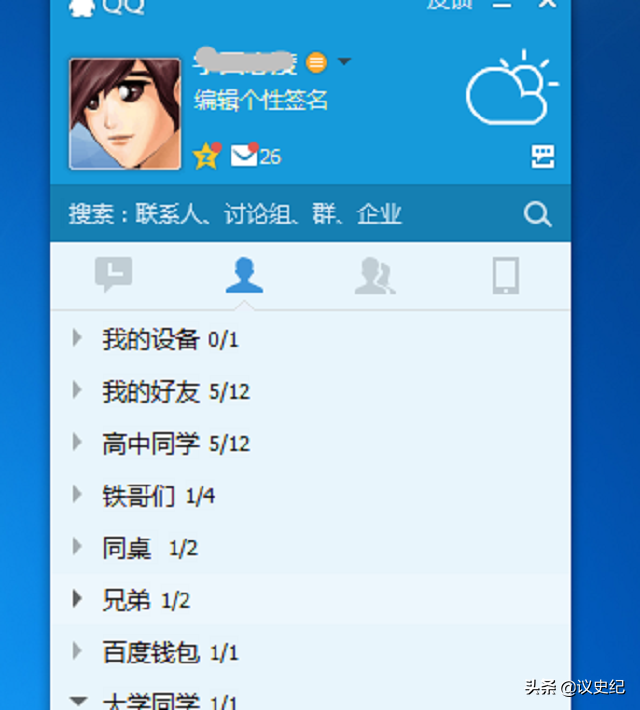Viewport: 640px width, 710px height.
Task: Open the status dropdown arrow beside the nickname
Action: click(344, 61)
